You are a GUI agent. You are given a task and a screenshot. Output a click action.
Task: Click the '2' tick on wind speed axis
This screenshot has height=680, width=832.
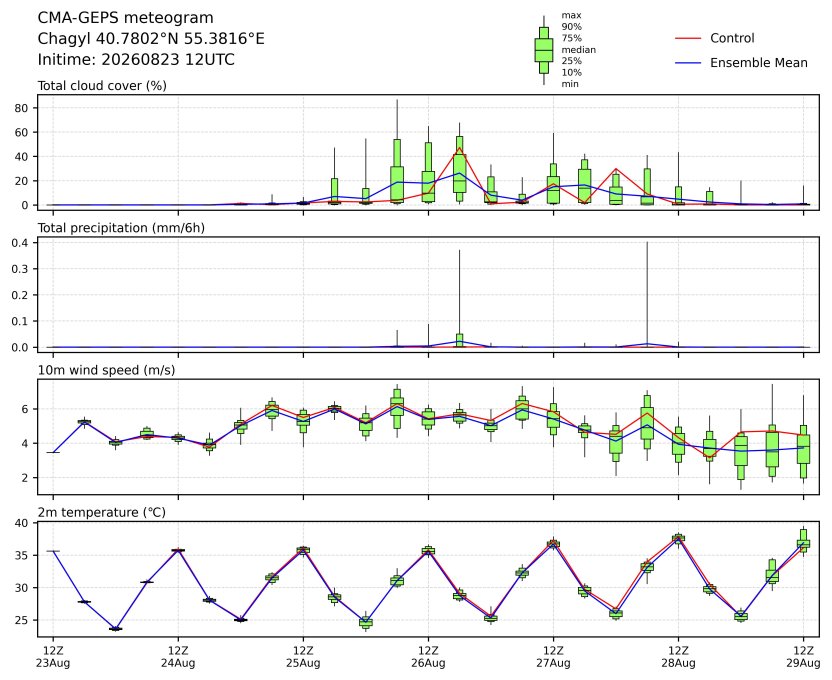(x=25, y=478)
